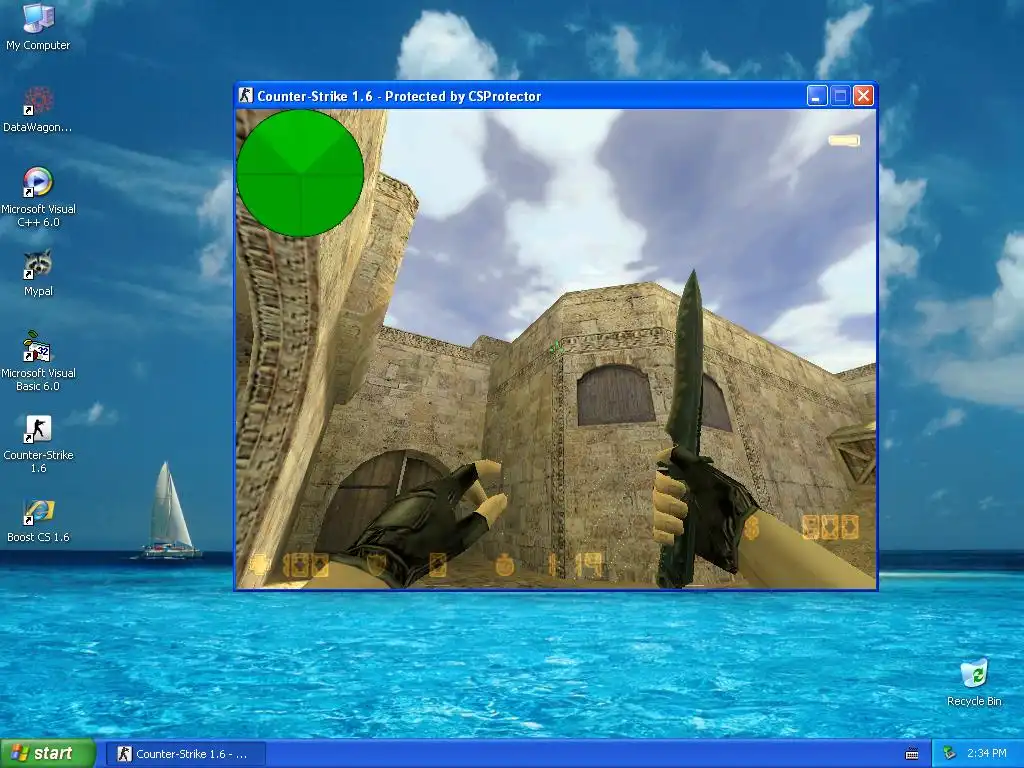Select the Microsoft Visual C++ 6.0 shortcut
This screenshot has height=768, width=1024.
[38, 197]
